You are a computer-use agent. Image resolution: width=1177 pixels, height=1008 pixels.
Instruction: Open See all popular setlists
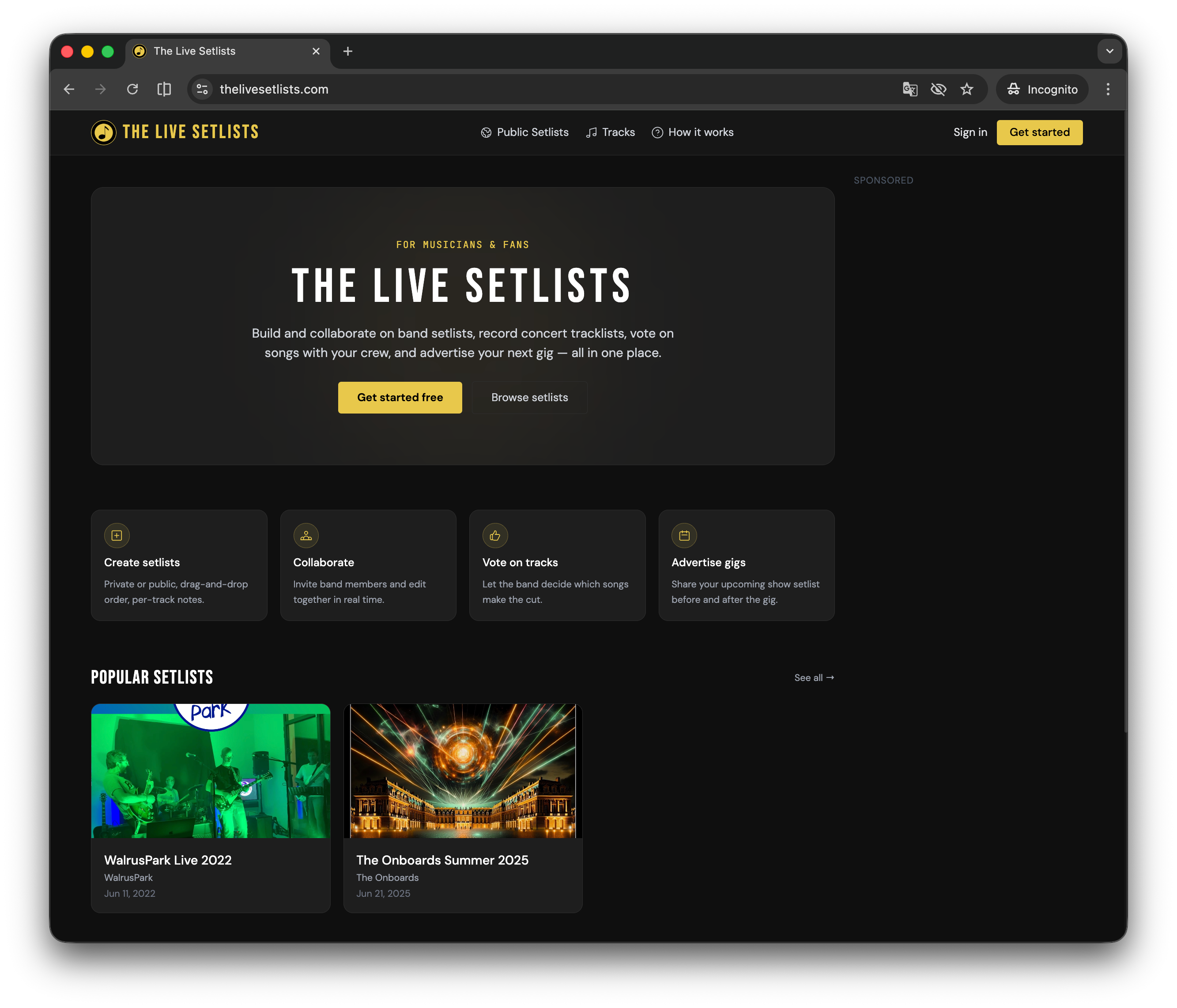814,677
